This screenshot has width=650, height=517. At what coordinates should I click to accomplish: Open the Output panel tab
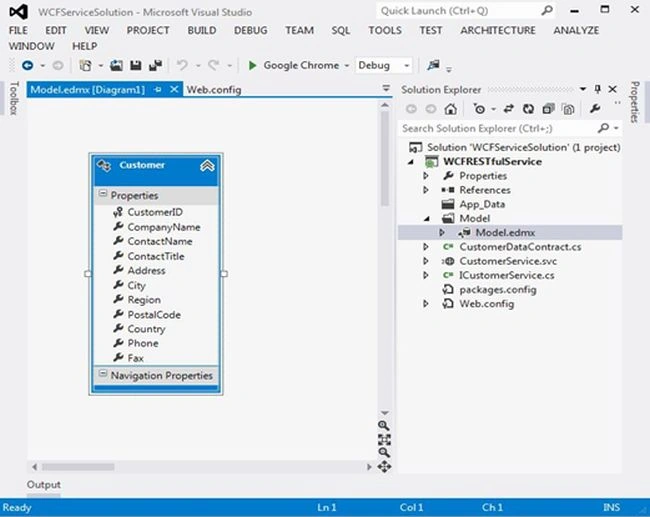(44, 484)
